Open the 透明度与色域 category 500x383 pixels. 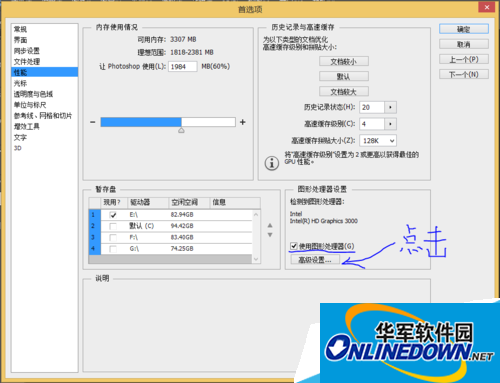pos(33,94)
